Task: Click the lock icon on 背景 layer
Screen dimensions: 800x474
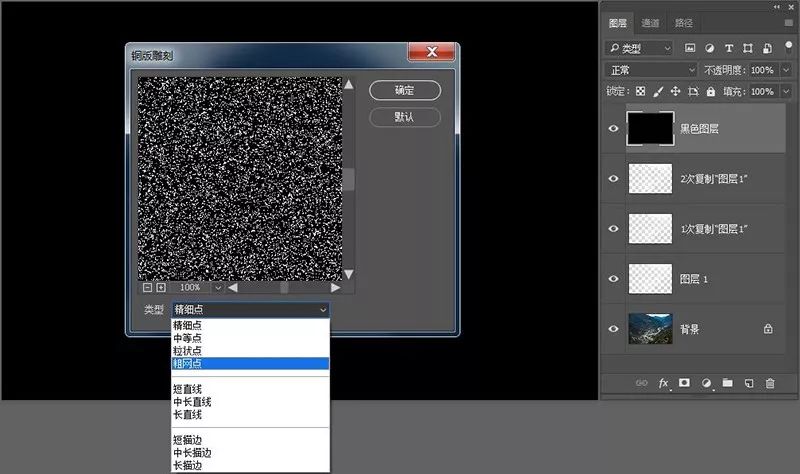Action: tap(768, 329)
